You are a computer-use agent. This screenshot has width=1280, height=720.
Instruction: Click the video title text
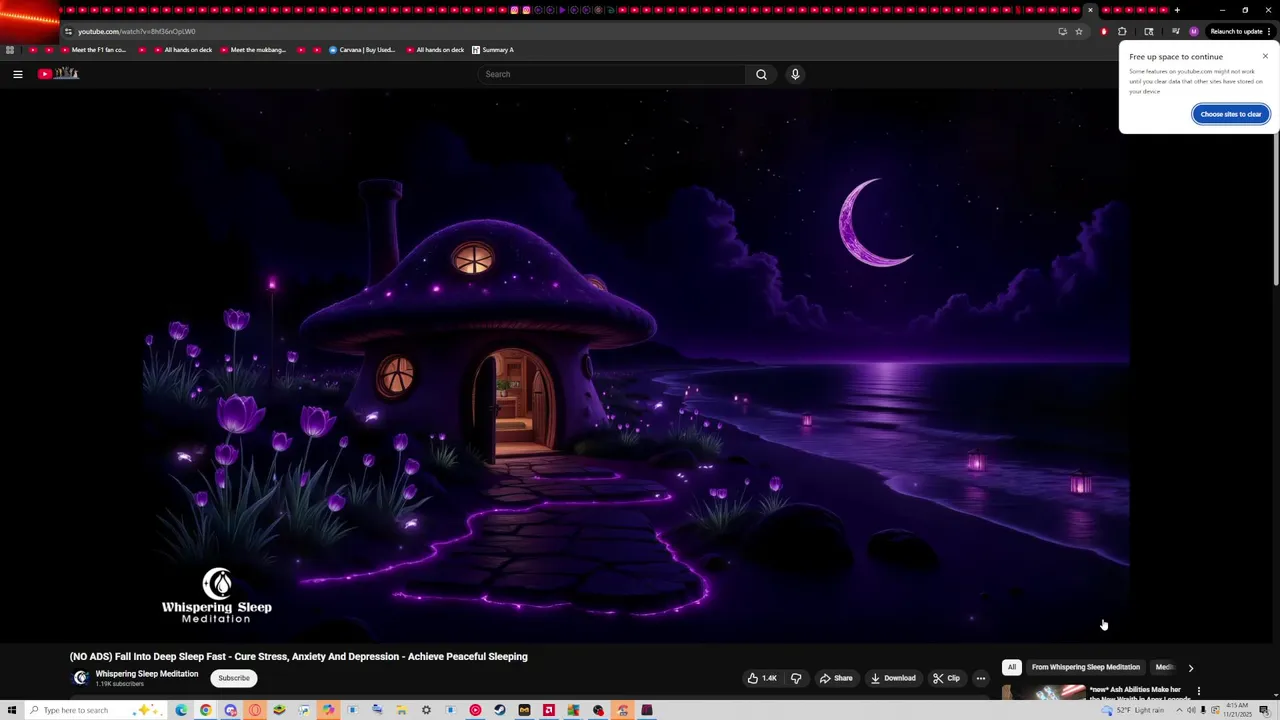click(x=298, y=657)
